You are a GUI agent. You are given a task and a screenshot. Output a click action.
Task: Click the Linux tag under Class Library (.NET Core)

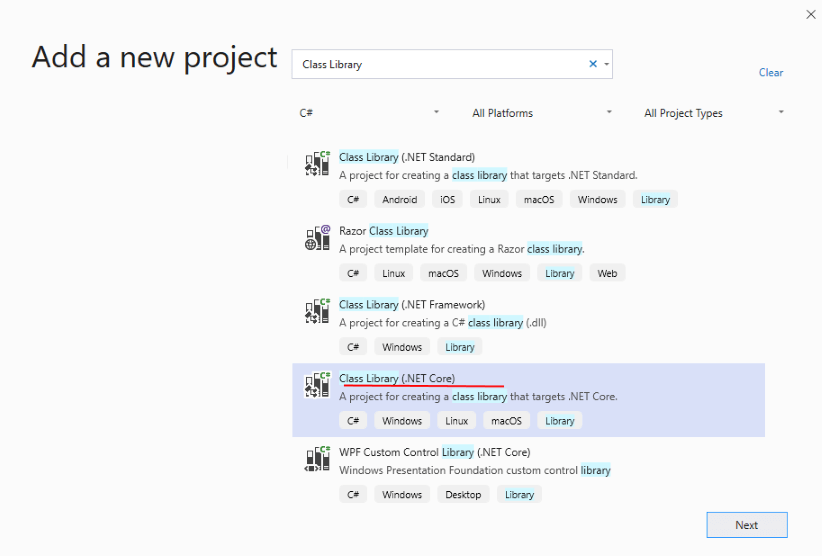(x=457, y=421)
